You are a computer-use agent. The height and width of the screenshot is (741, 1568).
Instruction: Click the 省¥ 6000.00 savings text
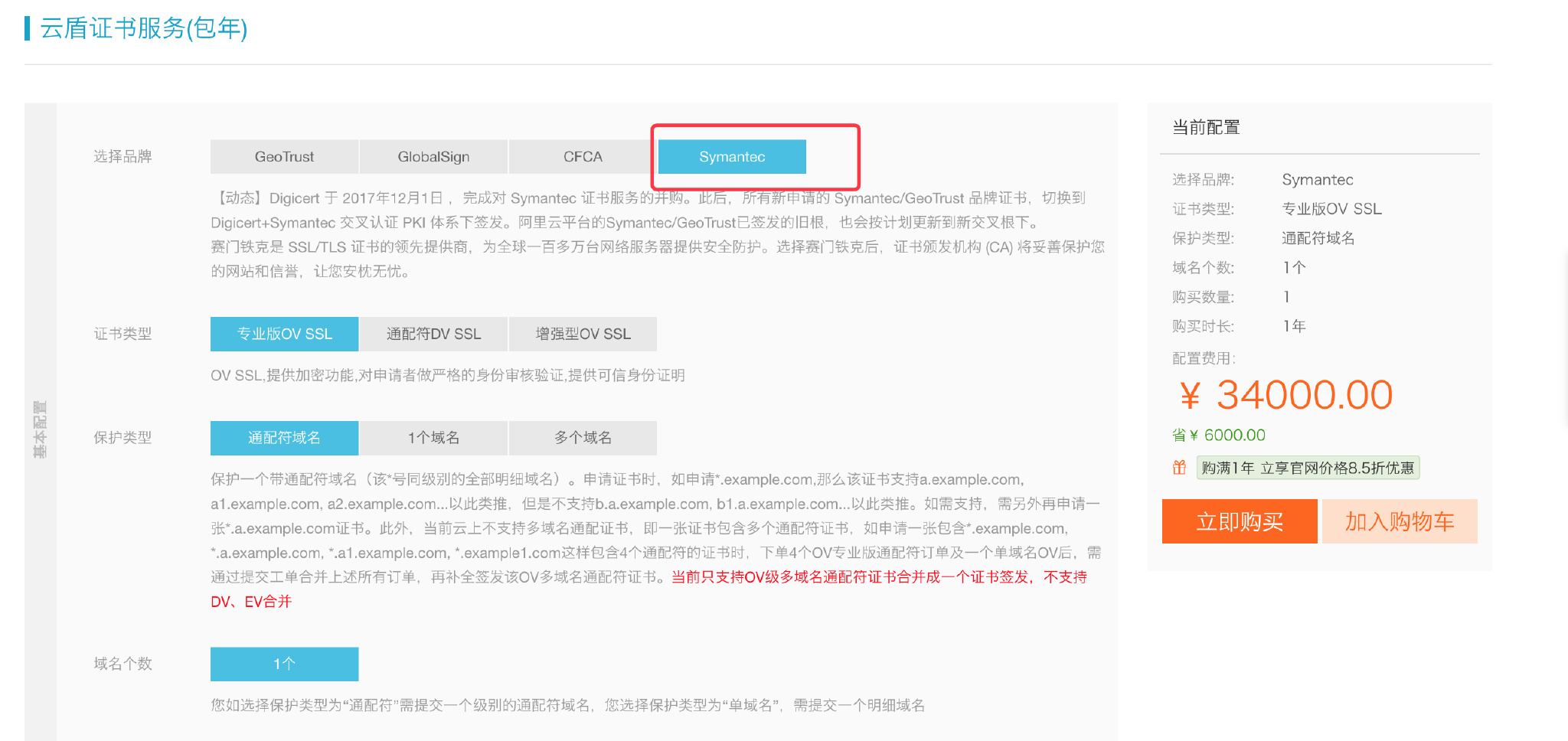point(1219,435)
